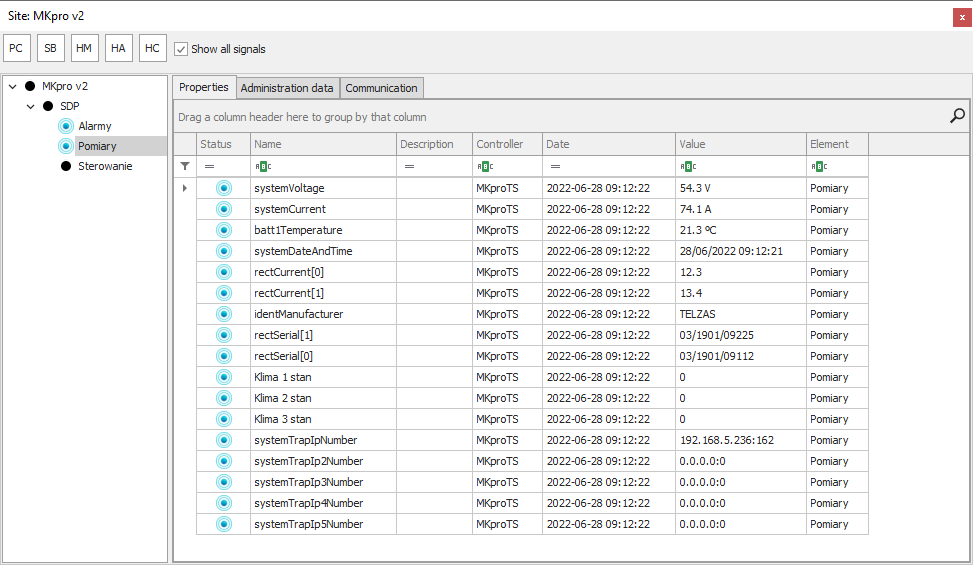Image resolution: width=973 pixels, height=565 pixels.
Task: Click the status icon of identManufacturer row
Action: click(x=224, y=314)
